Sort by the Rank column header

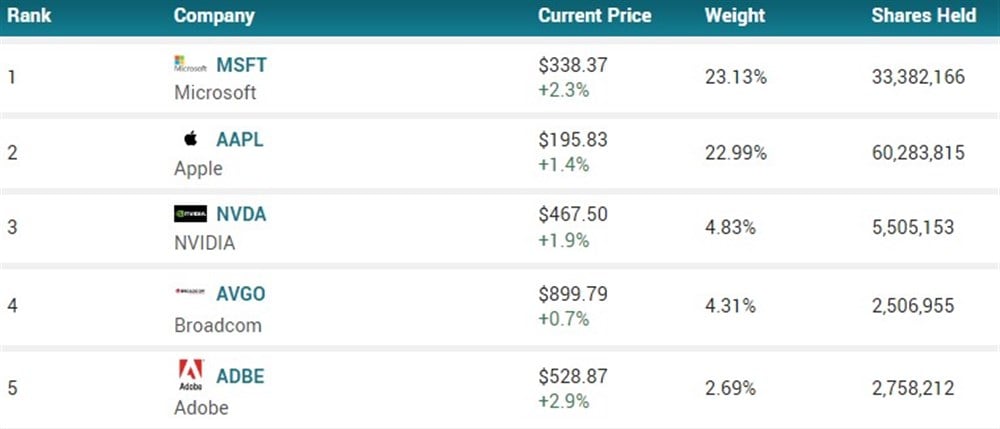tap(30, 16)
